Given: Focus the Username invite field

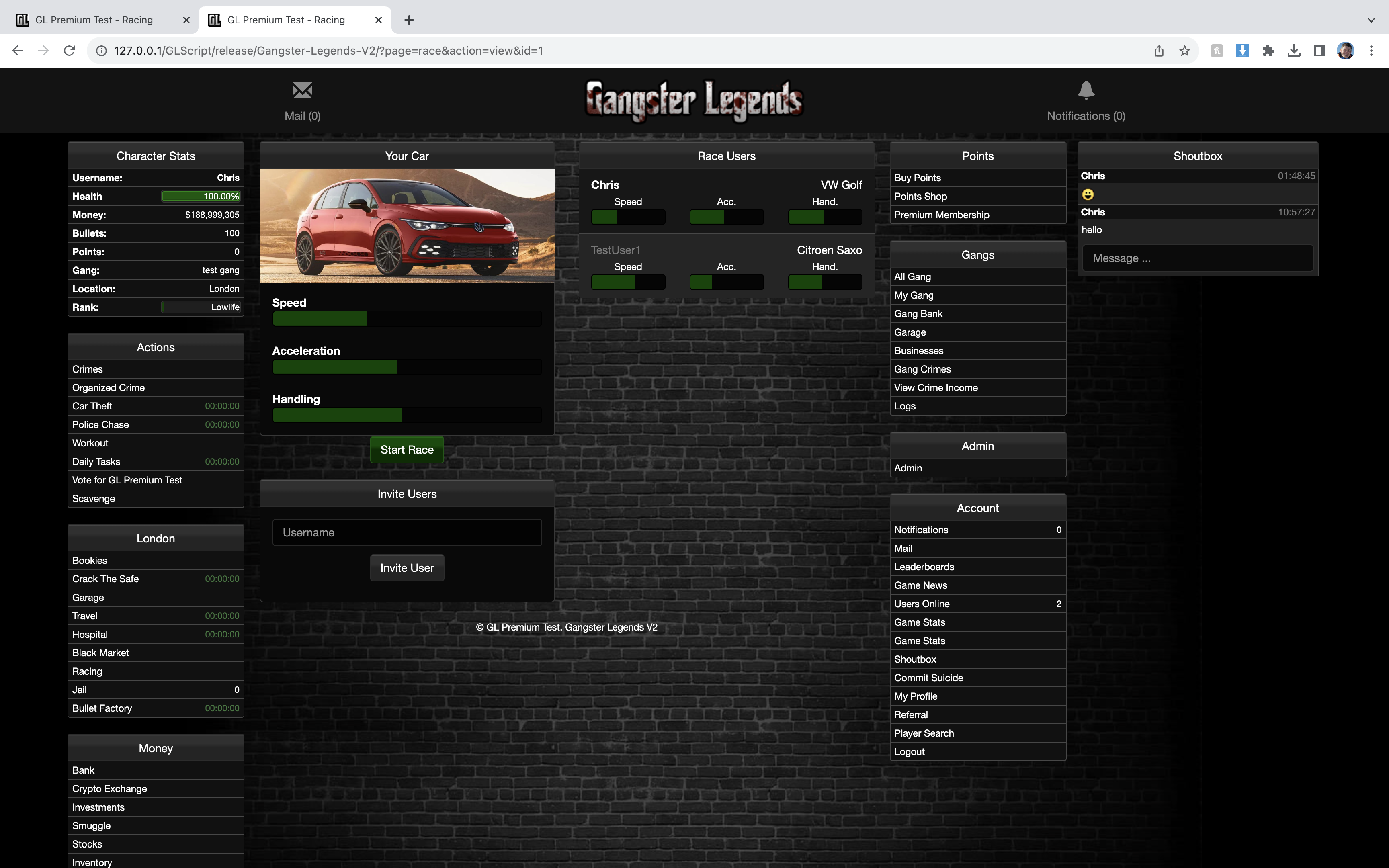Looking at the screenshot, I should tap(407, 533).
